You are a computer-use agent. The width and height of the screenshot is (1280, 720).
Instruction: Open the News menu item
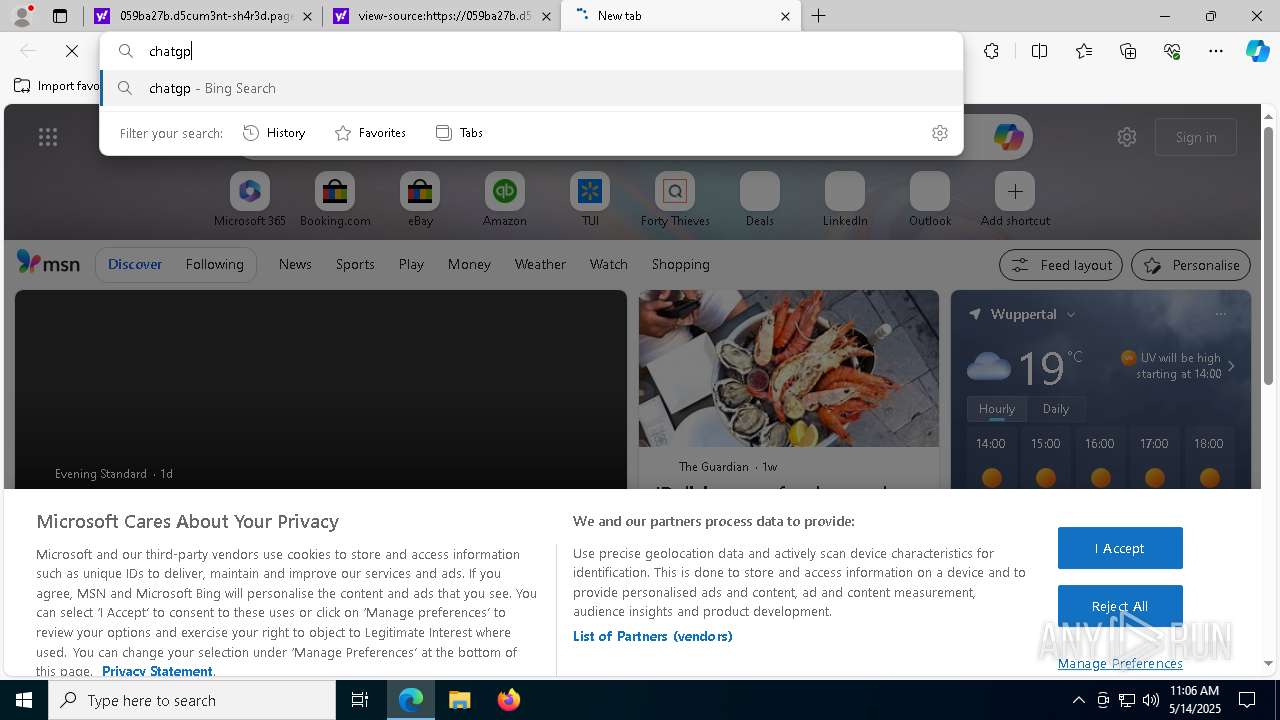tap(295, 264)
